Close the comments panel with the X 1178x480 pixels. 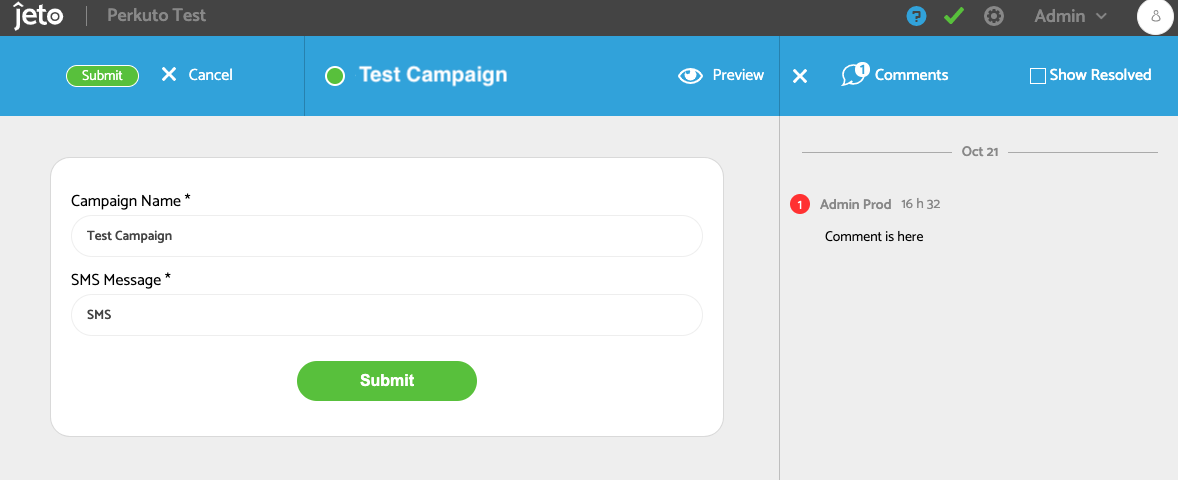800,76
